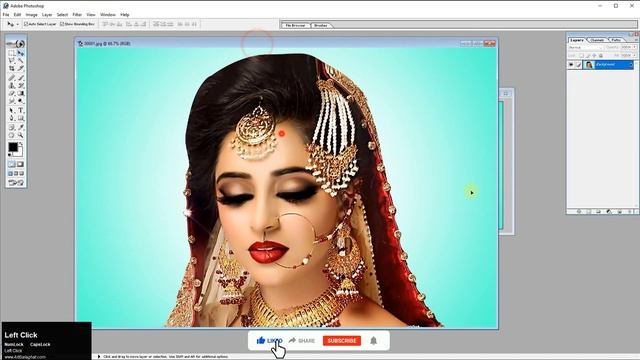
Task: Select the Dodge tool
Action: tap(20, 100)
